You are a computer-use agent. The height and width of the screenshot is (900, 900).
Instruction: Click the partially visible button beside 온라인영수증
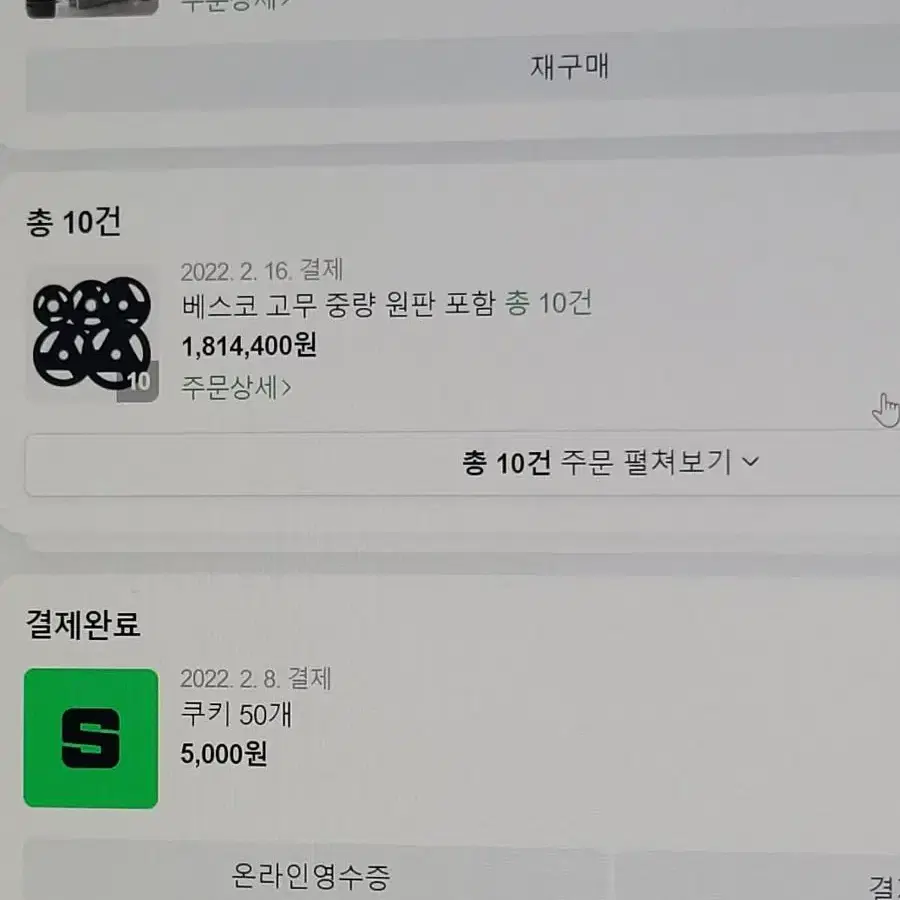tap(758, 876)
